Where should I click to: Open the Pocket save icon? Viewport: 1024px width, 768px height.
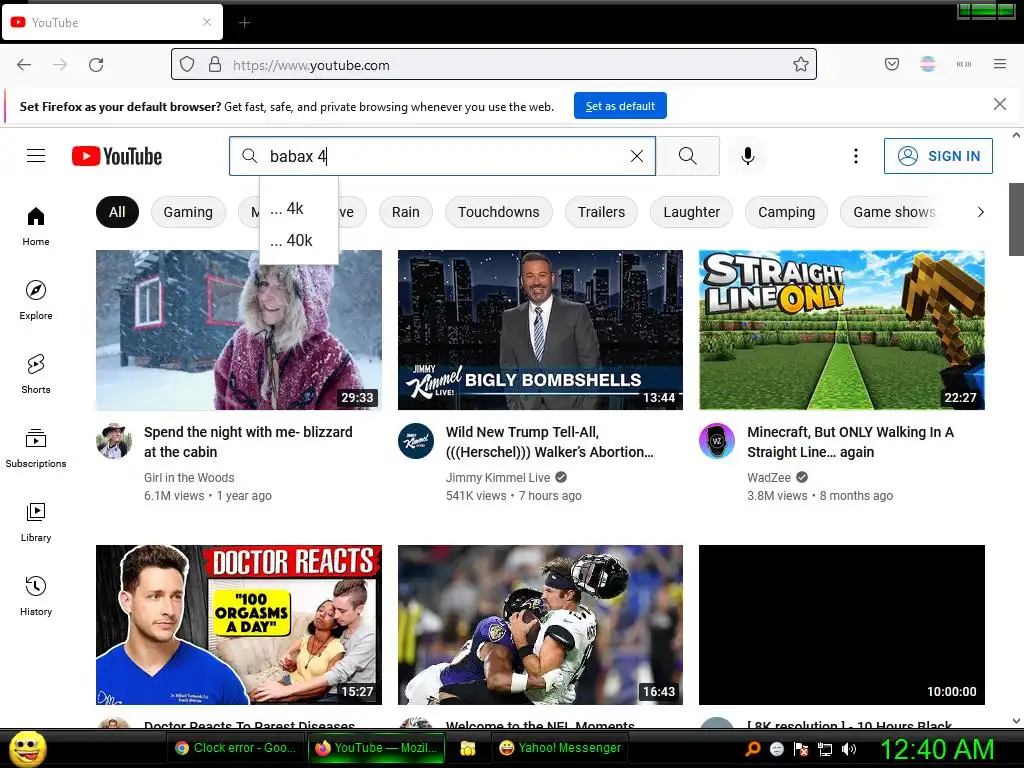[x=892, y=64]
